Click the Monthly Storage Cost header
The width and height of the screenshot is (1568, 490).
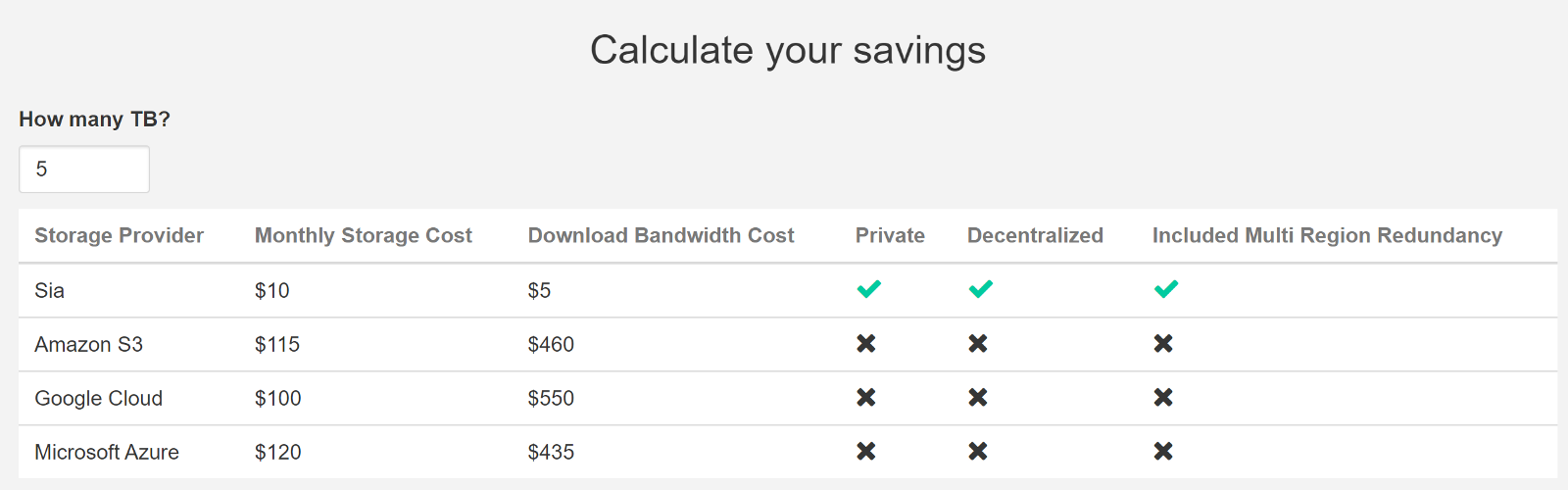click(x=364, y=235)
